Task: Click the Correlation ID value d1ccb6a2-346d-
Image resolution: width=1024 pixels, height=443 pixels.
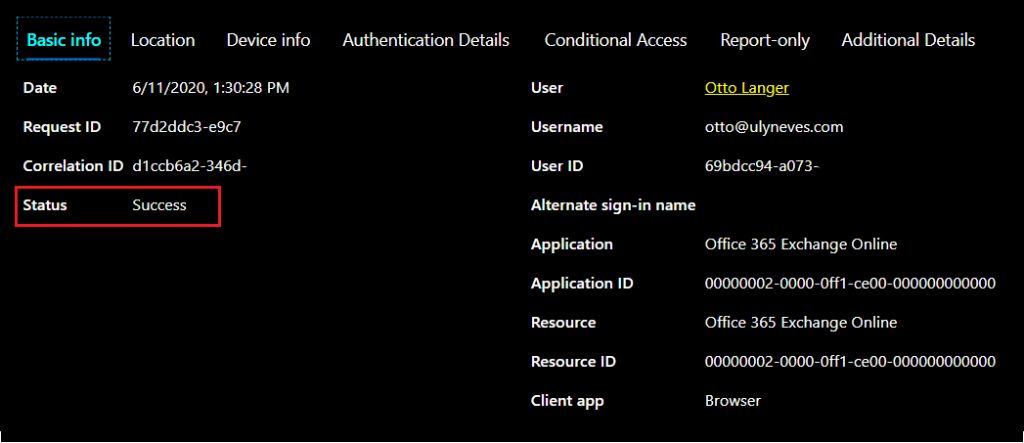Action: click(x=189, y=166)
